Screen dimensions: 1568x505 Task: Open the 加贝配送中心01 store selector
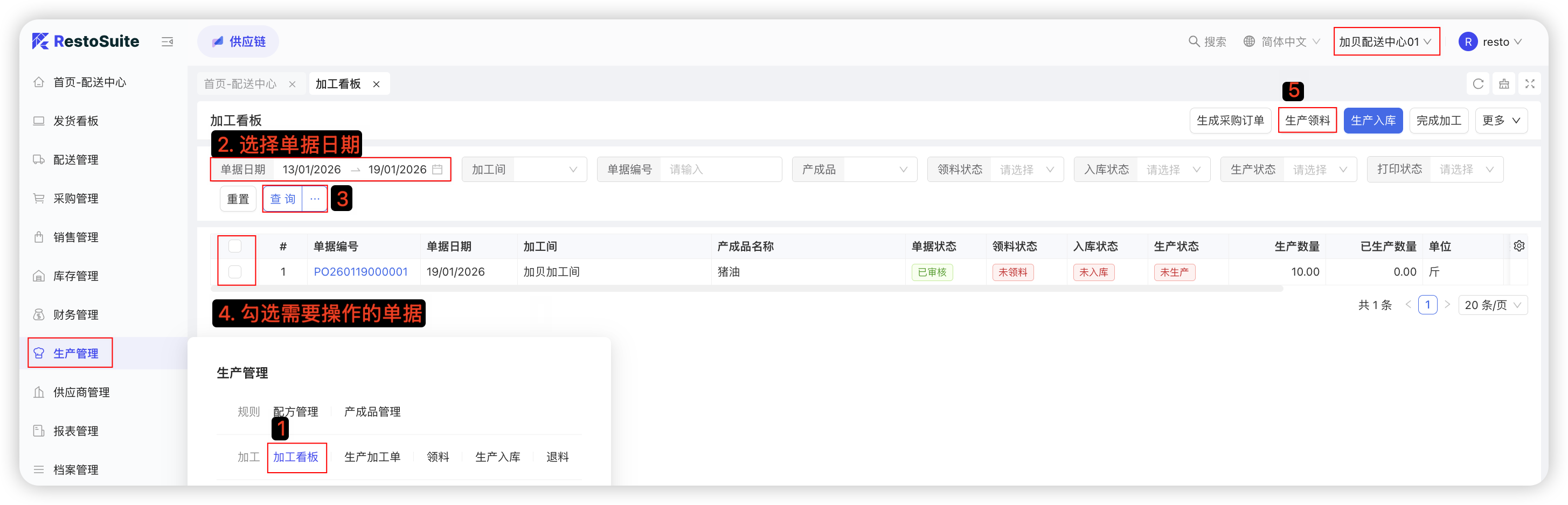point(1385,42)
